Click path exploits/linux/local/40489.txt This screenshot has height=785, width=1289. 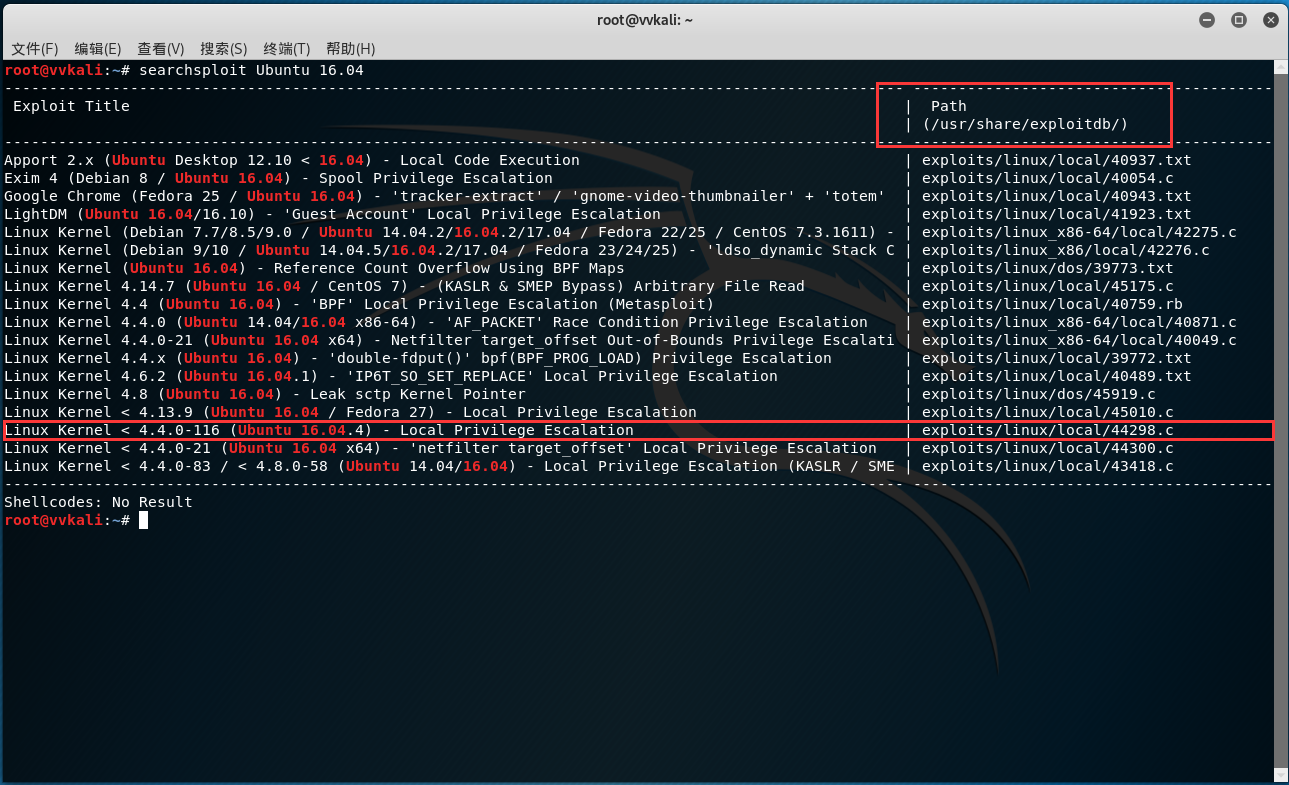1057,376
